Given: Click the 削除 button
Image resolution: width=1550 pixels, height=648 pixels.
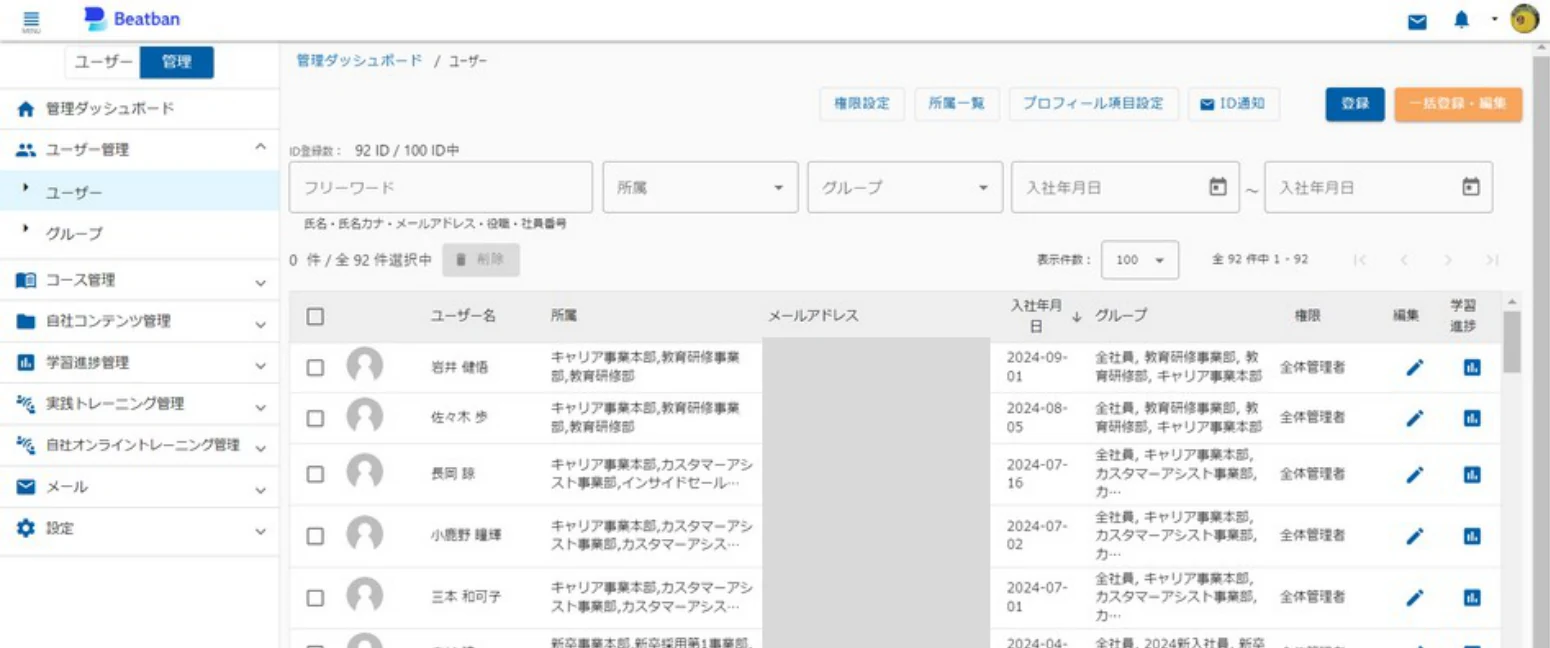Looking at the screenshot, I should (x=481, y=260).
